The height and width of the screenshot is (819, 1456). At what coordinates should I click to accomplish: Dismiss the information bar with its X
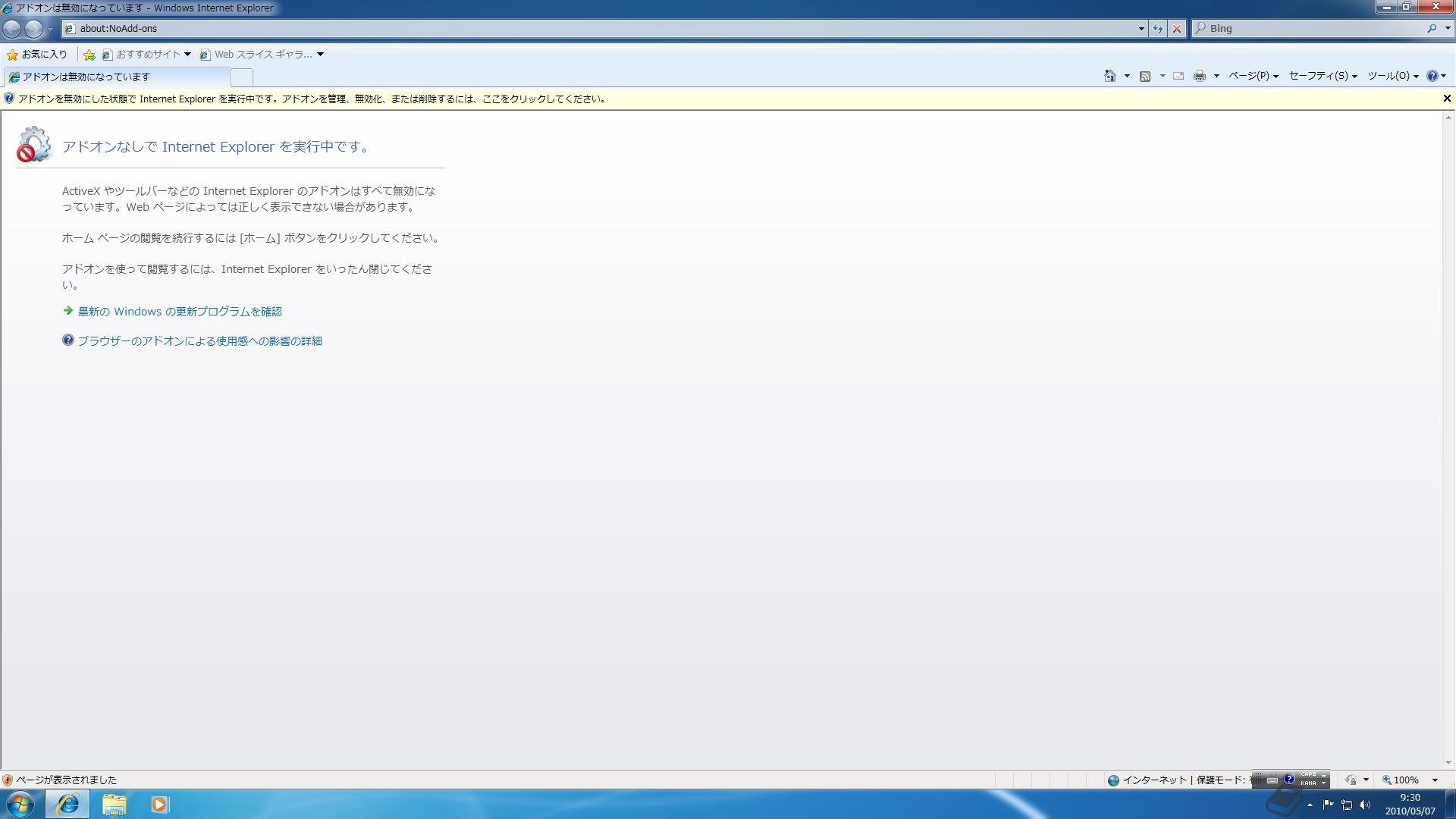(x=1447, y=99)
